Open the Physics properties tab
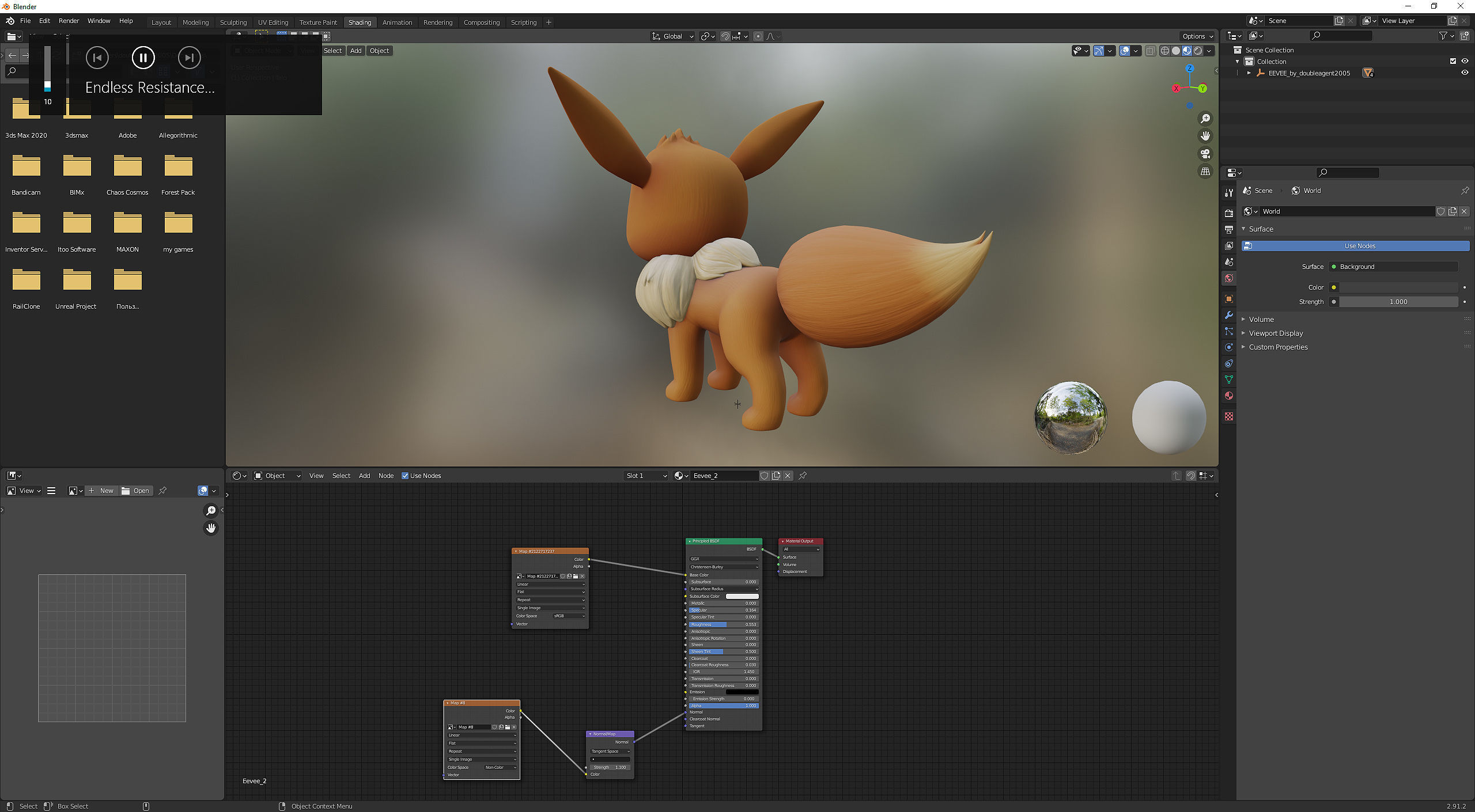 pos(1229,347)
